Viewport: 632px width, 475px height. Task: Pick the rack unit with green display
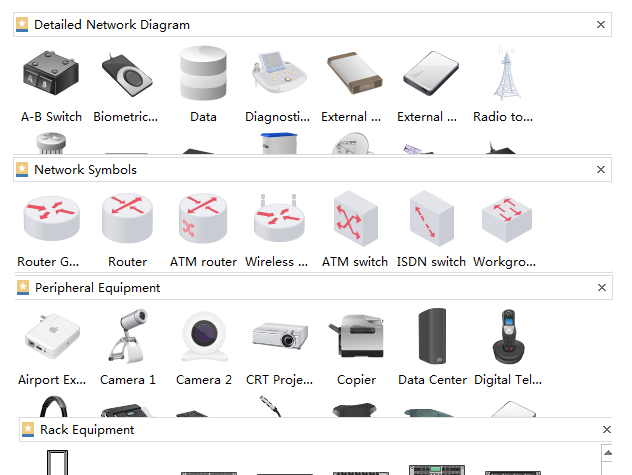[437, 470]
